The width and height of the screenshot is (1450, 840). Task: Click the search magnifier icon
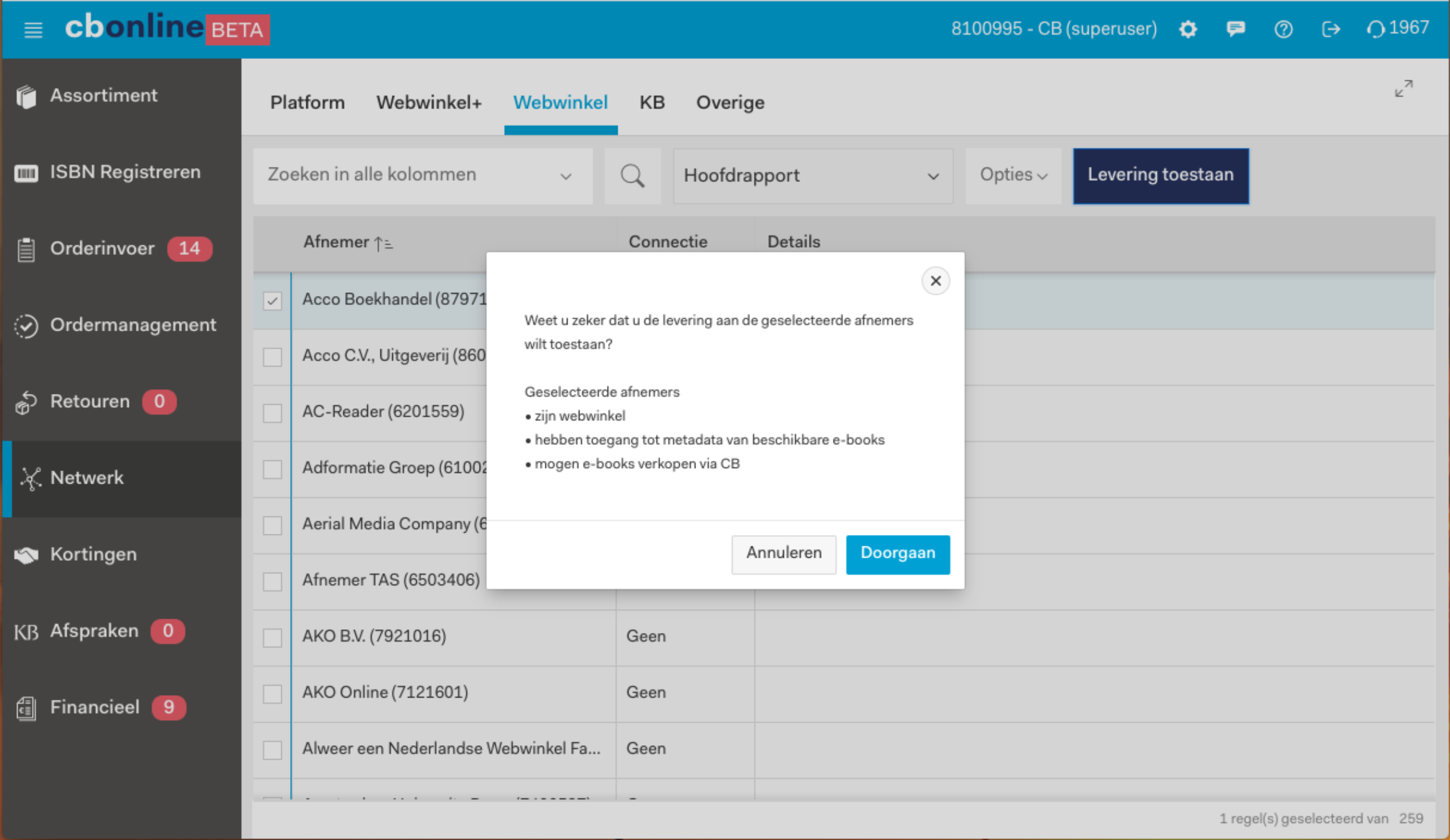click(632, 176)
